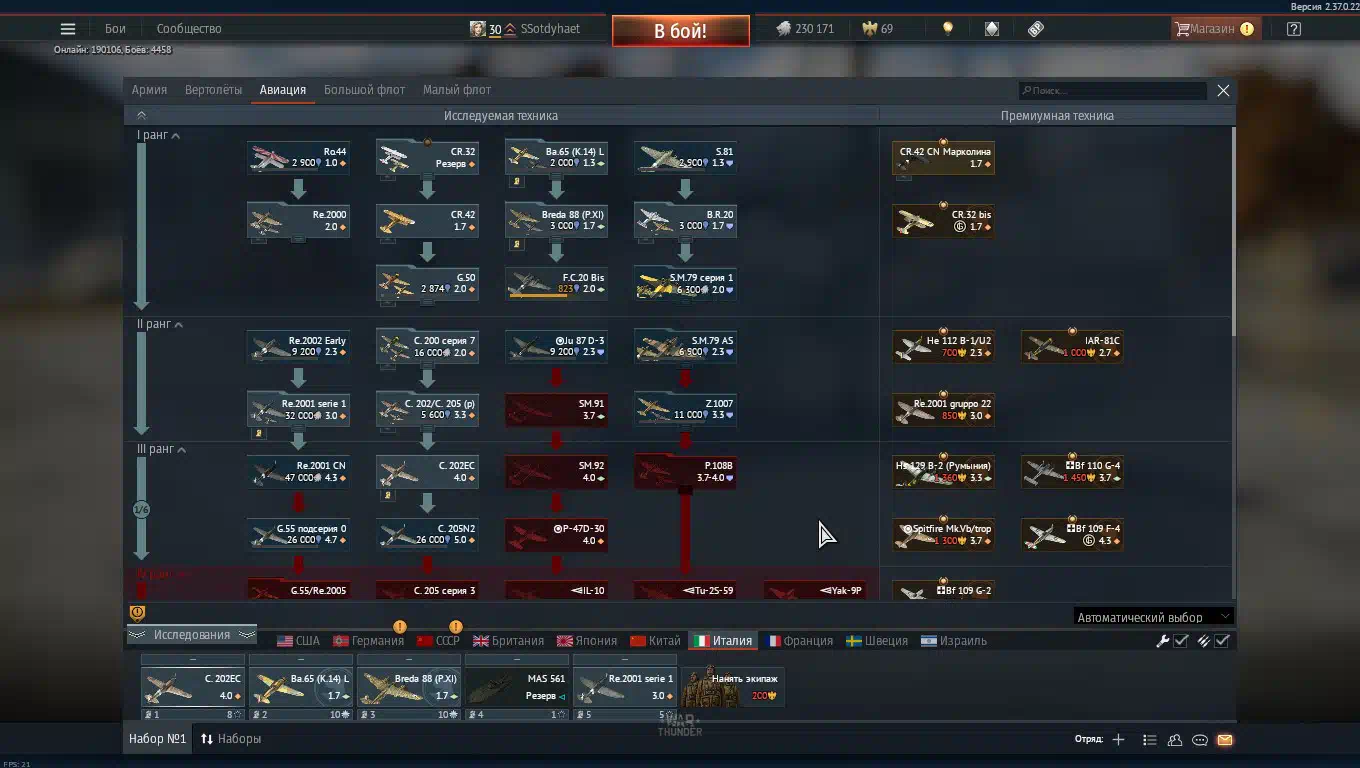Viewport: 1360px width, 768px height.
Task: Open the Бои menu
Action: click(x=115, y=29)
